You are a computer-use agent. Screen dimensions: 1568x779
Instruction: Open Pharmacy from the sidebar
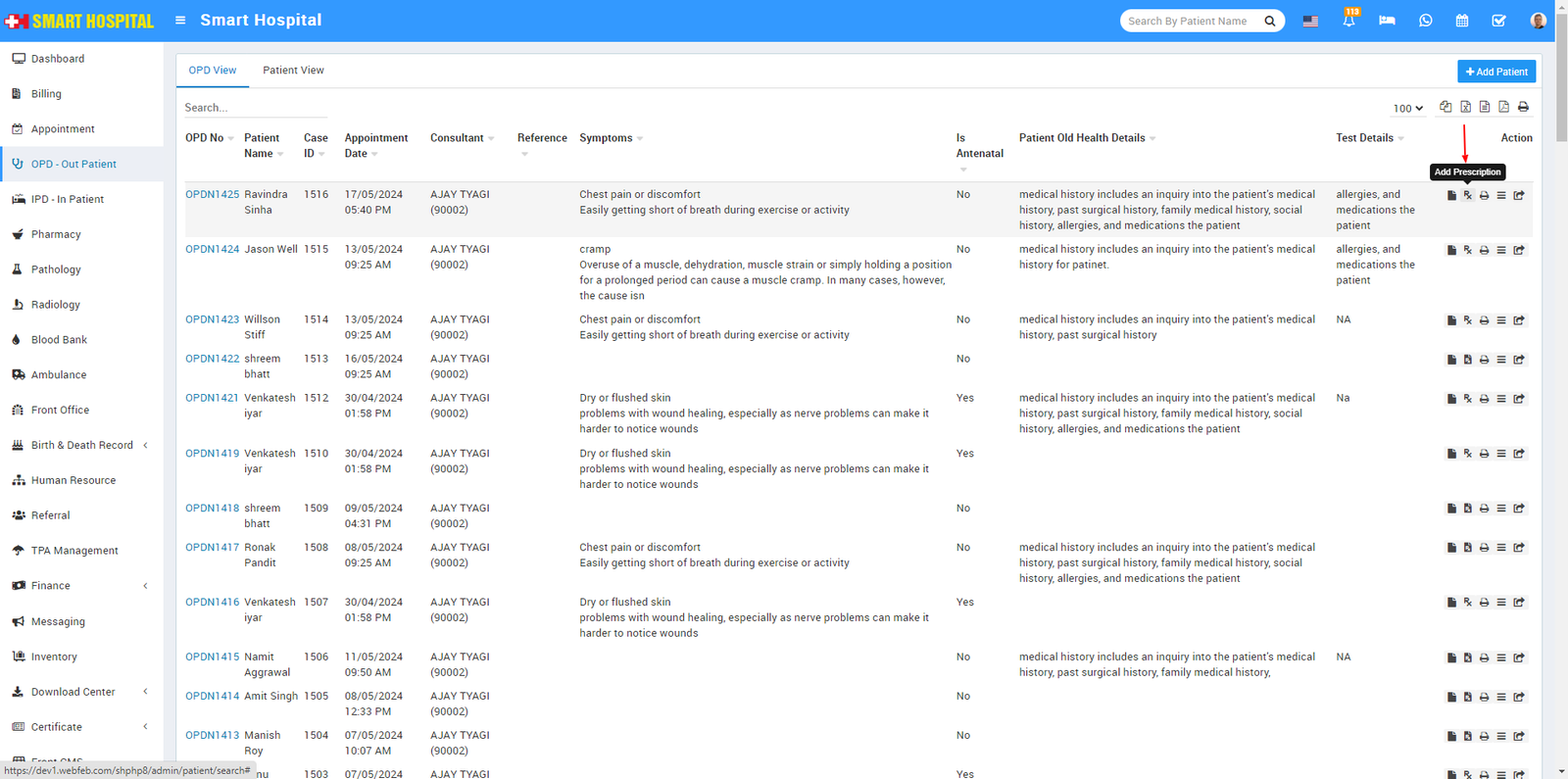click(56, 234)
